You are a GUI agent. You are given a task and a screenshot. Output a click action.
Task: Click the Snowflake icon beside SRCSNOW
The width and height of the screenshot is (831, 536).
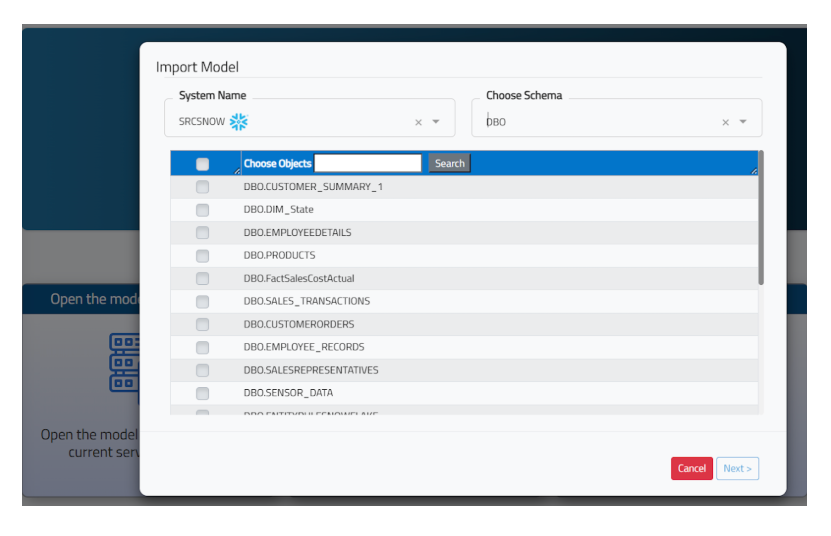pyautogui.click(x=238, y=122)
